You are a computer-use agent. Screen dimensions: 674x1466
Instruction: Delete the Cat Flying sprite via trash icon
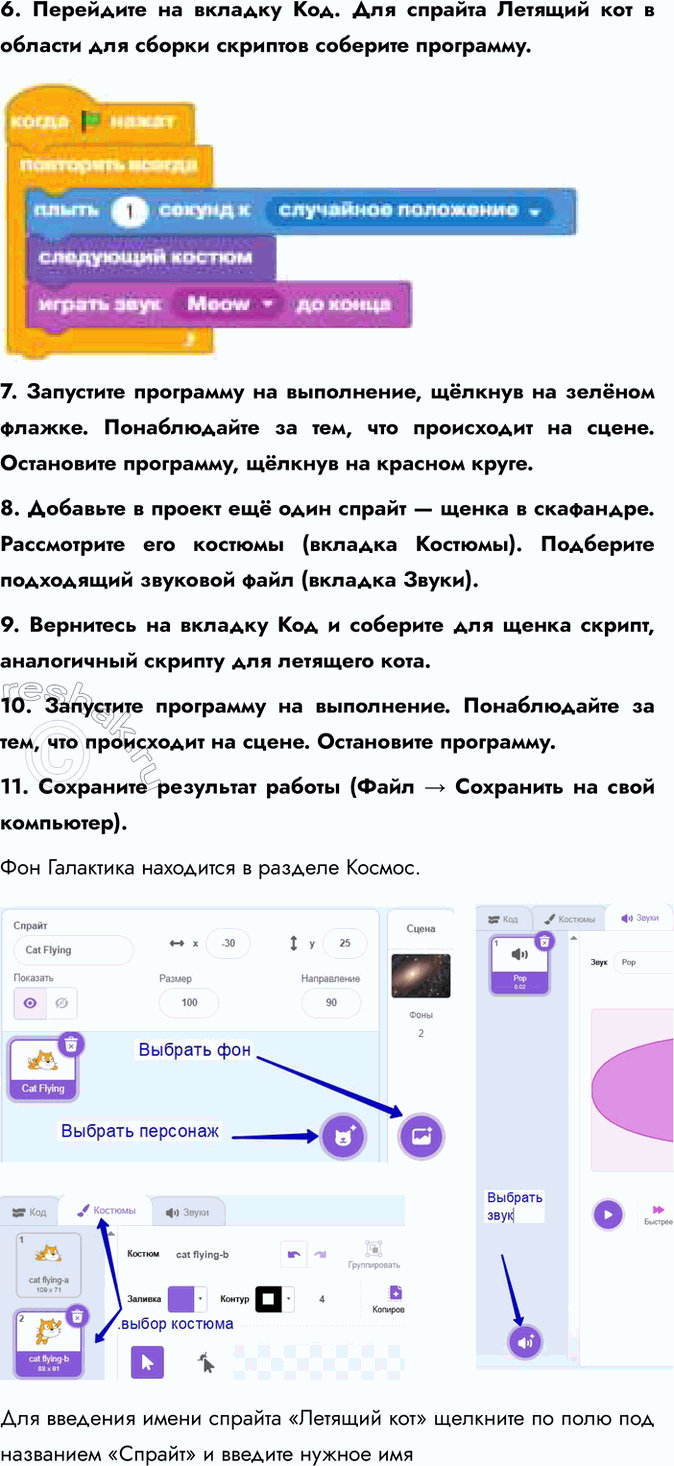pos(71,1044)
